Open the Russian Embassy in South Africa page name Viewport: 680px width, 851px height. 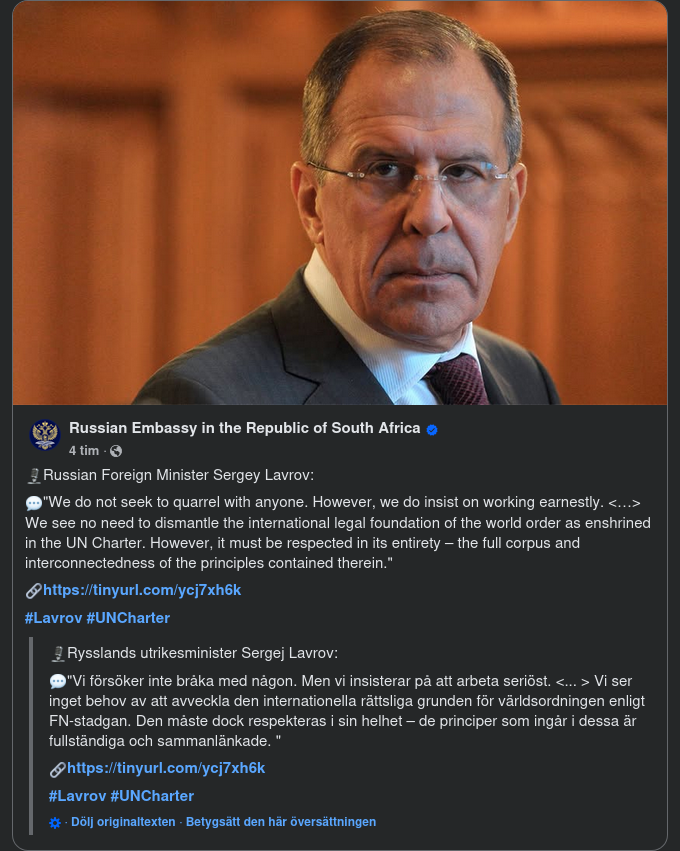[244, 428]
